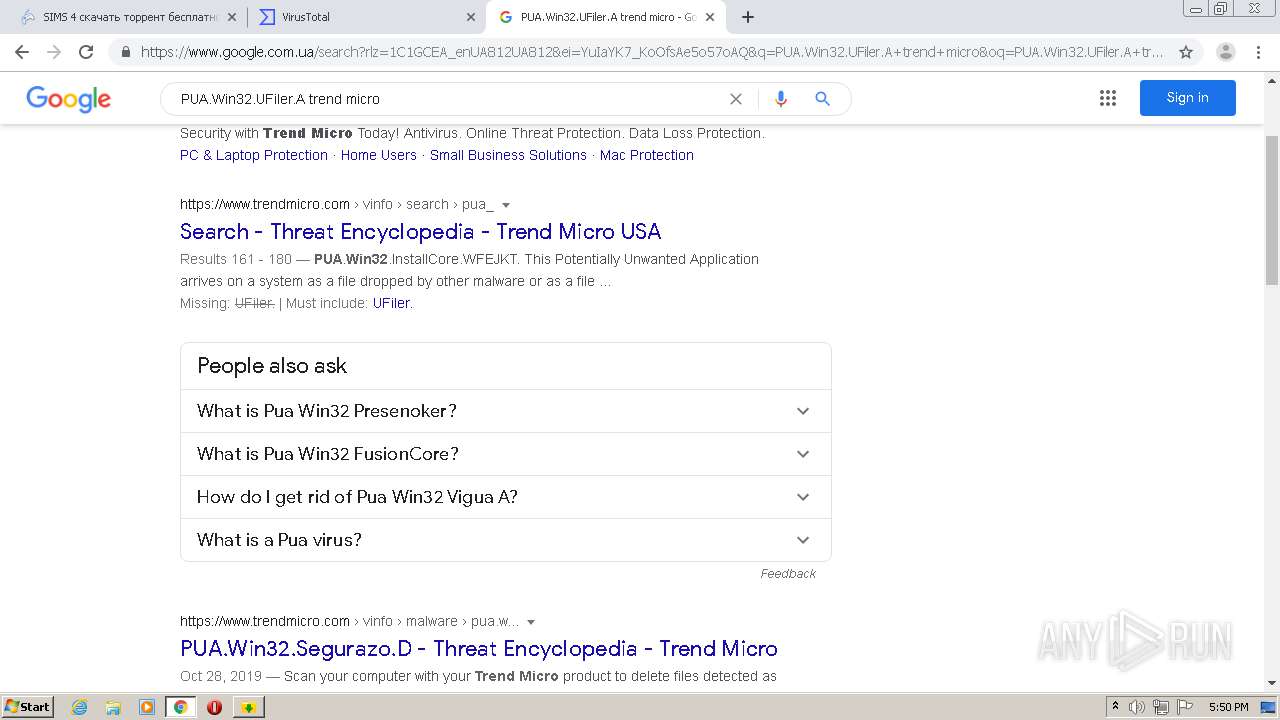Screen dimensions: 1280x720
Task: Expand 'What is a Pua virus?'
Action: point(505,540)
